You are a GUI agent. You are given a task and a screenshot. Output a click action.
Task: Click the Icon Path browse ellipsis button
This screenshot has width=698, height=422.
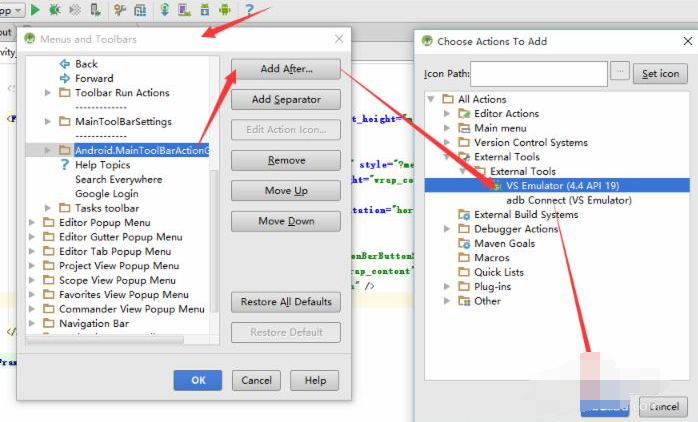pos(620,71)
